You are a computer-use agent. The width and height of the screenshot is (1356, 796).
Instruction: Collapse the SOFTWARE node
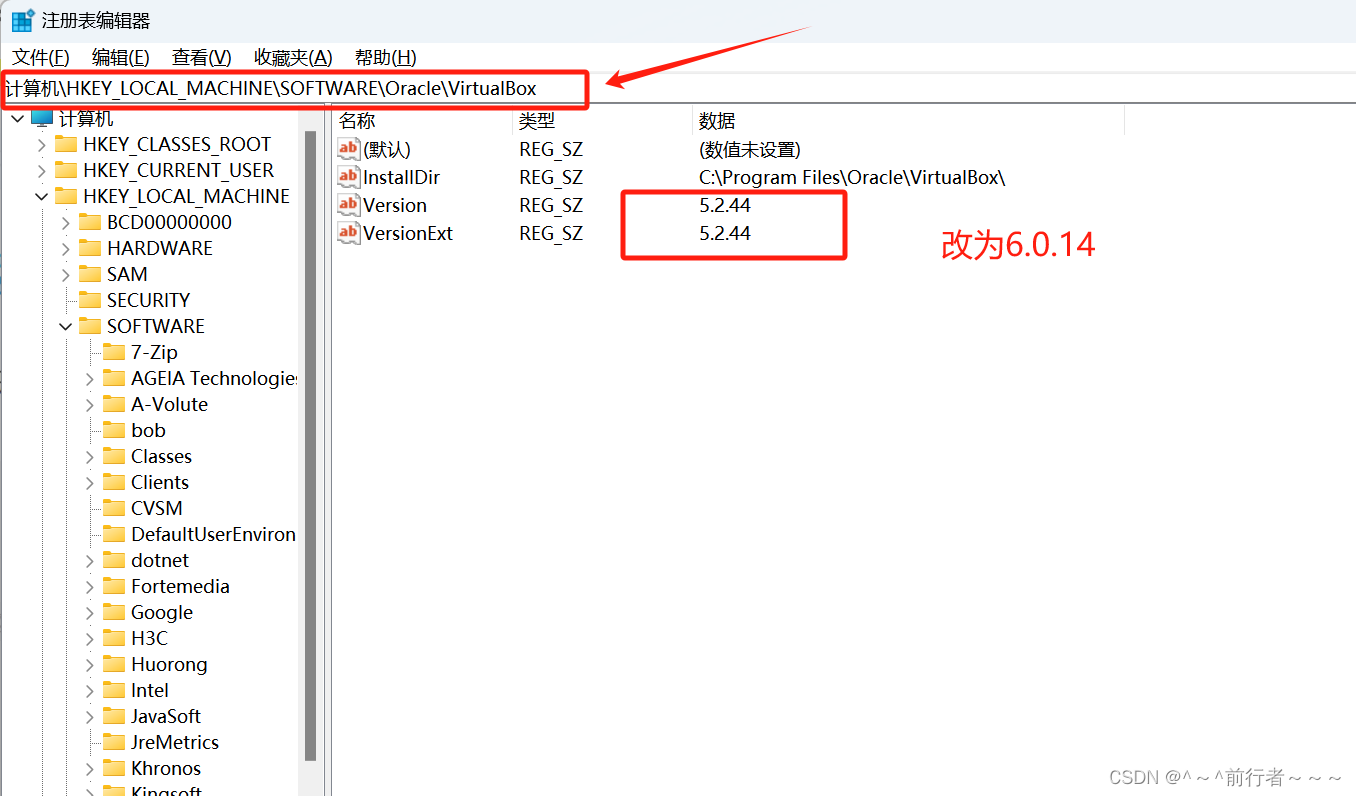click(x=65, y=326)
